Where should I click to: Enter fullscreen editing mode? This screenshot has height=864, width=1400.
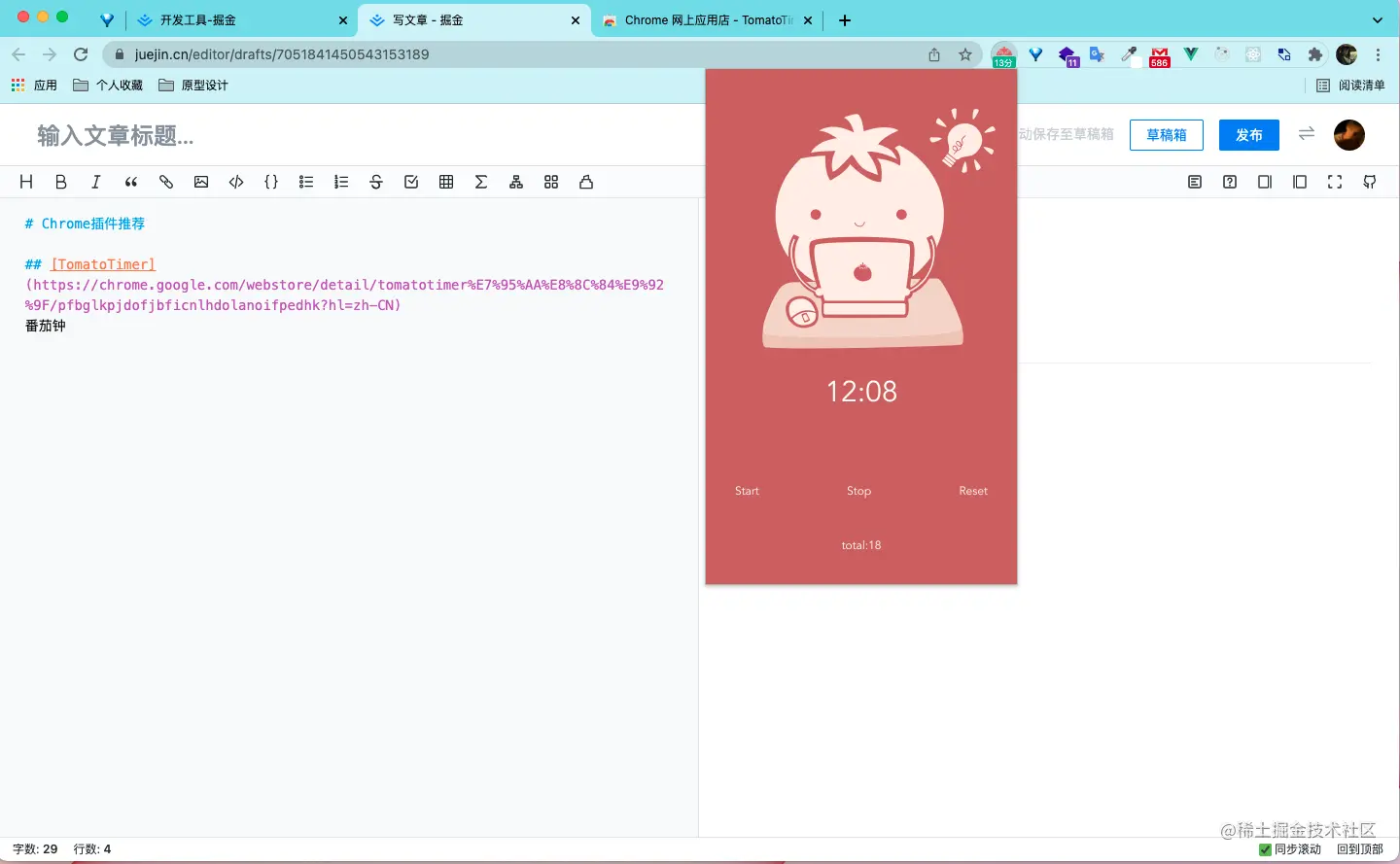pos(1335,182)
